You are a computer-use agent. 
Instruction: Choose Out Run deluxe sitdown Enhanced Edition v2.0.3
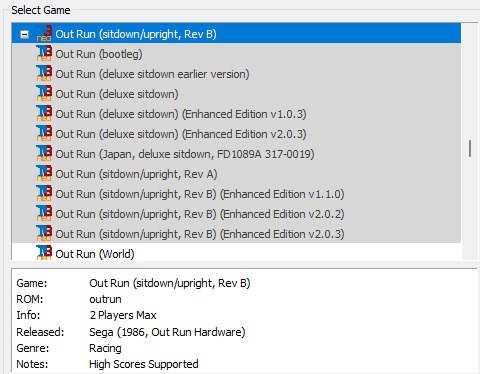(x=181, y=134)
